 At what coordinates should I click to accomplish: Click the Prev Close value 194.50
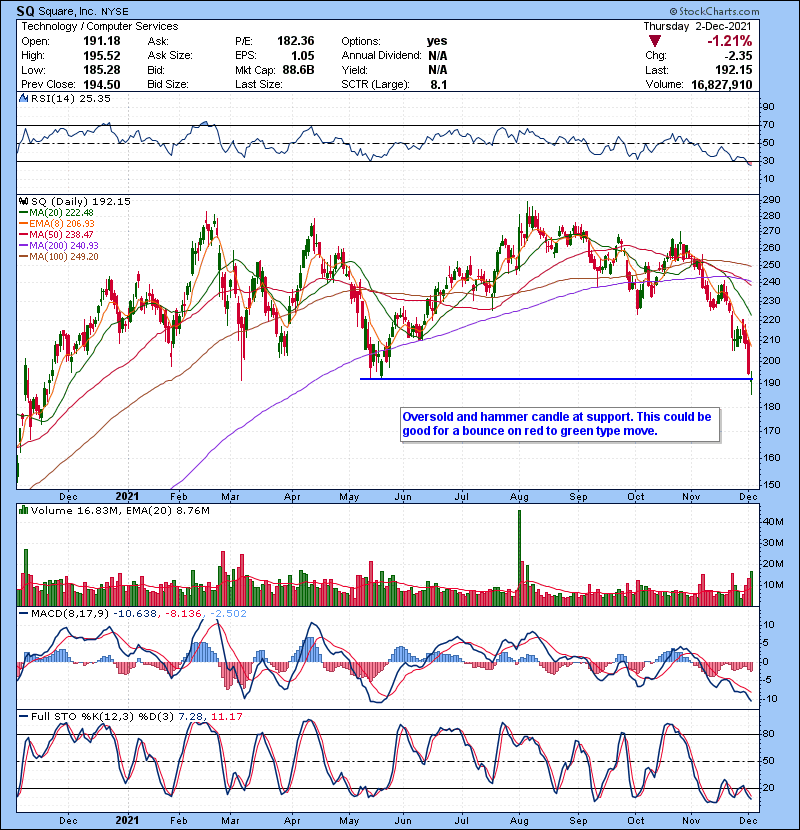[x=102, y=85]
